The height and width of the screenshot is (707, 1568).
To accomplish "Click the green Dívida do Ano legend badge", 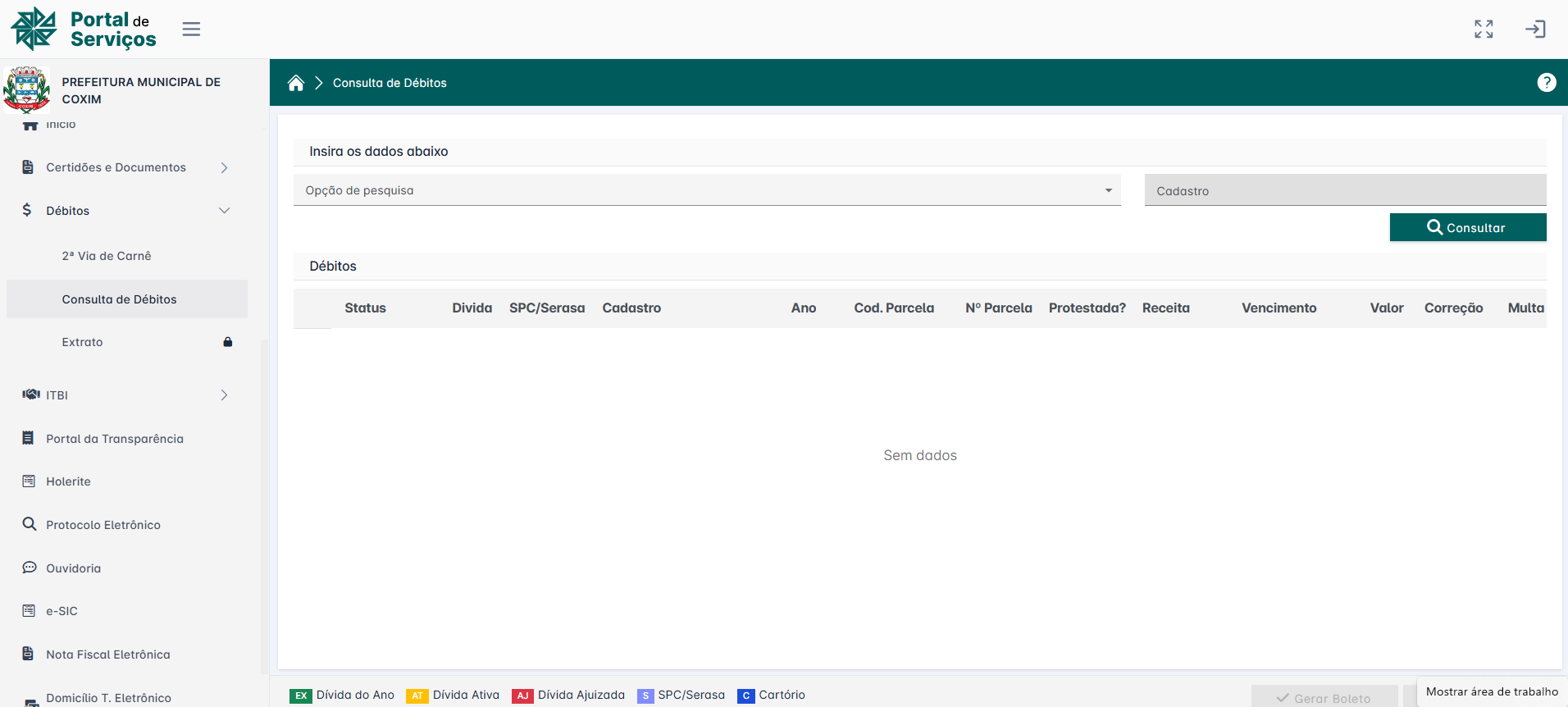I will click(x=301, y=696).
